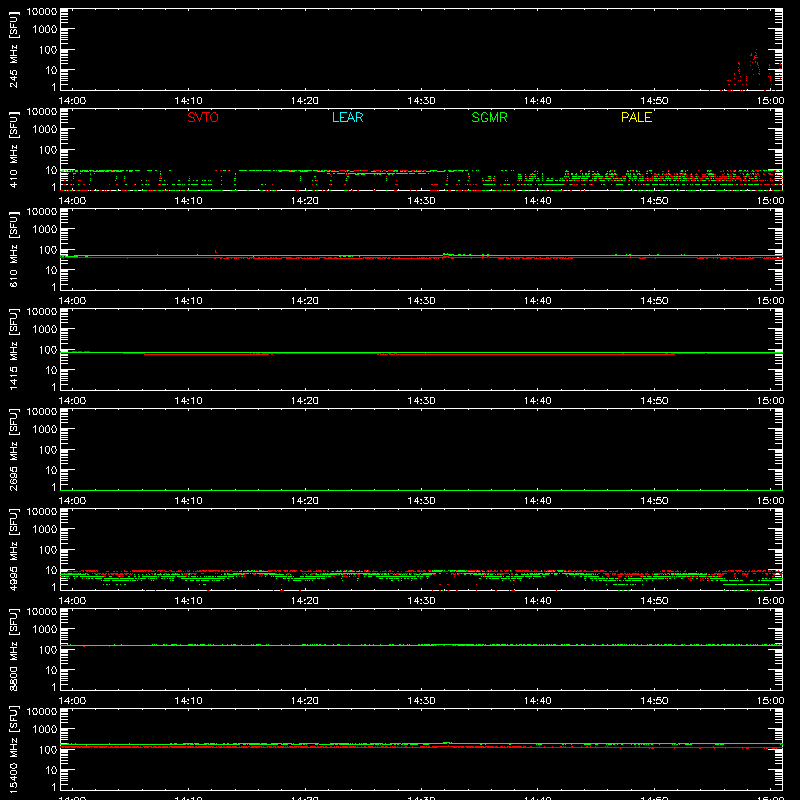Viewport: 800px width, 800px height.
Task: Click the 10000 tick label on 245 MHz axis
Action: [42, 12]
